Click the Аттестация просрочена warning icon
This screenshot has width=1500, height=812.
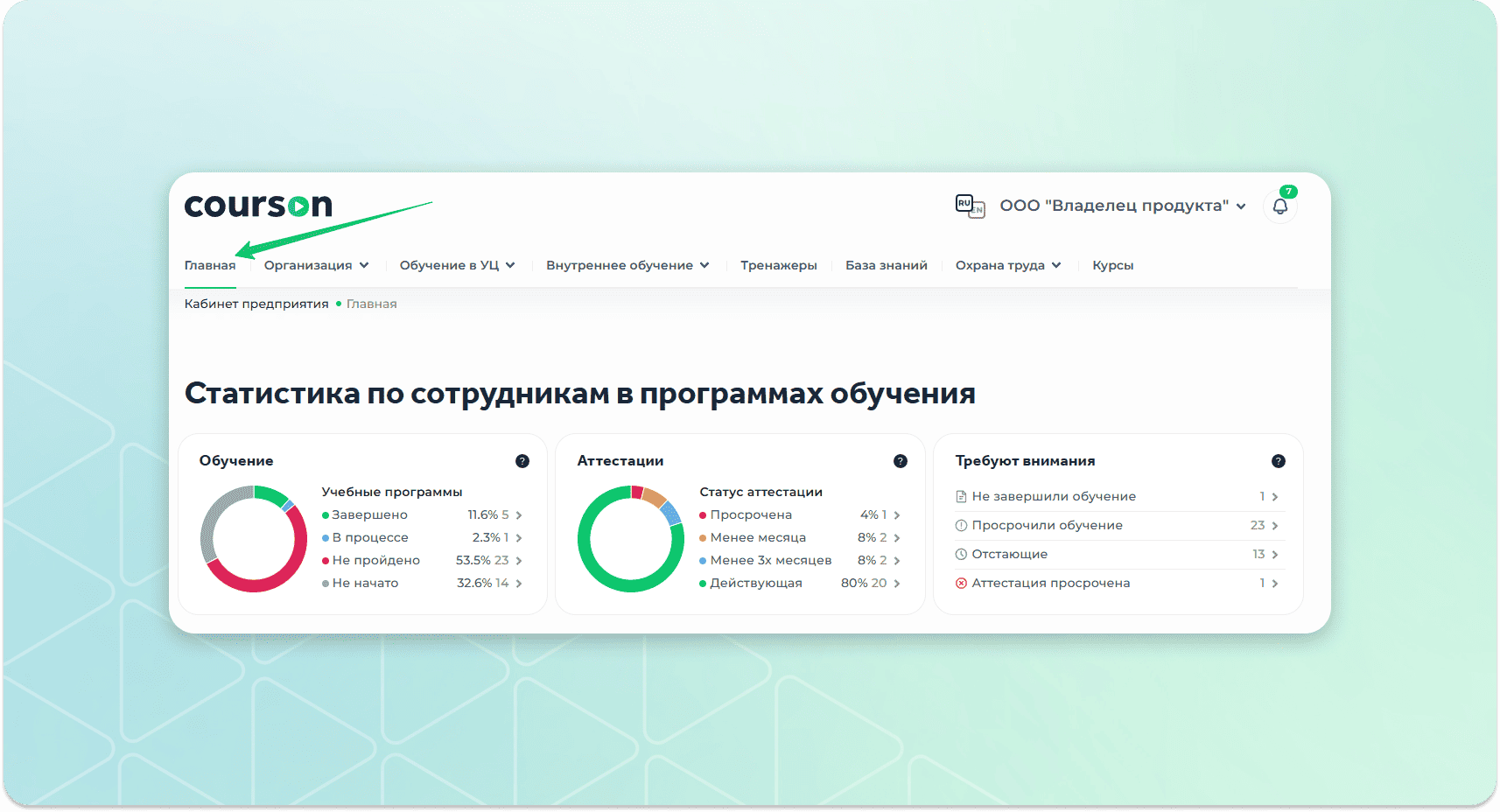[x=961, y=583]
